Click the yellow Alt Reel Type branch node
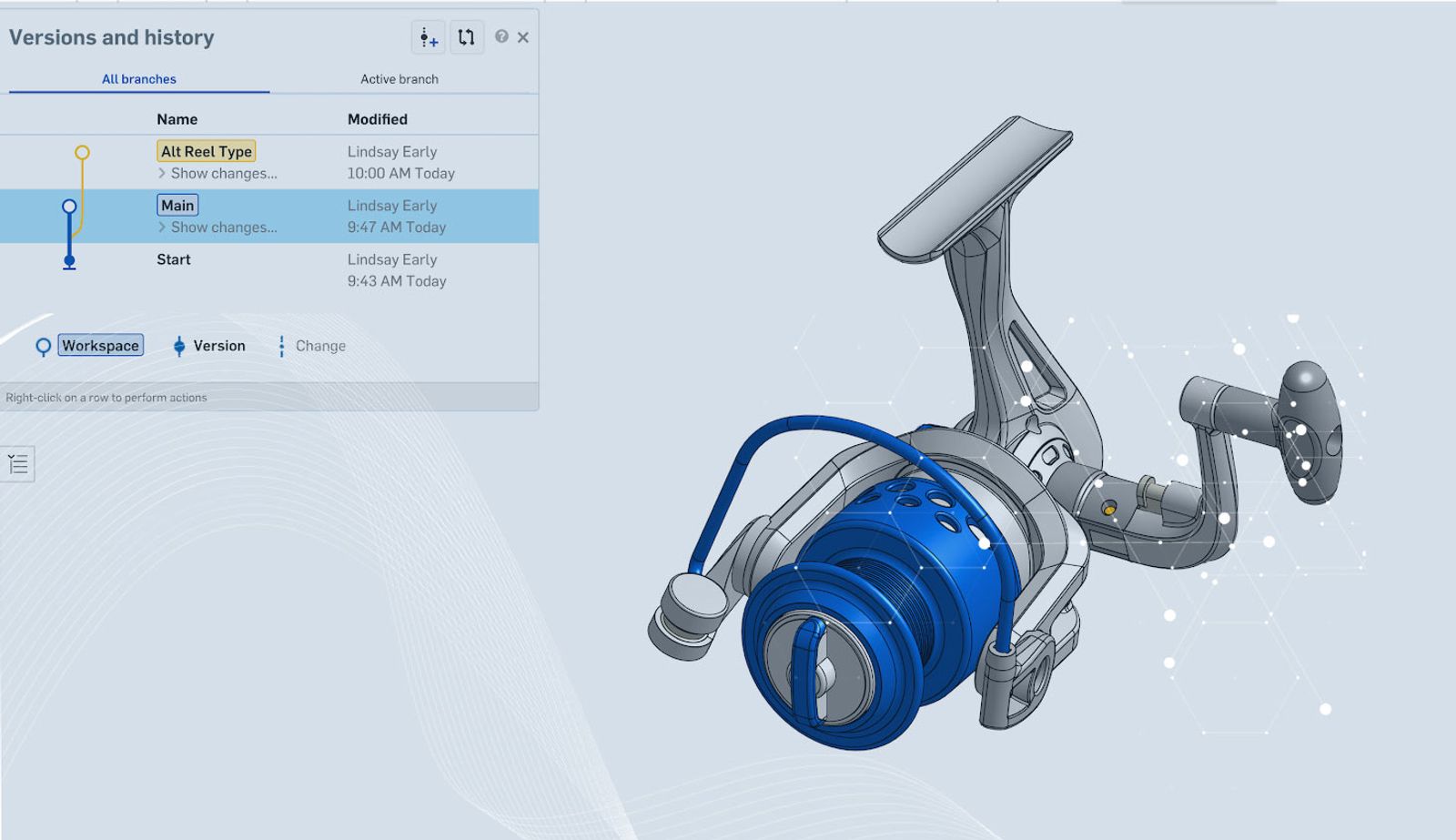Viewport: 1456px width, 840px height. 82,152
